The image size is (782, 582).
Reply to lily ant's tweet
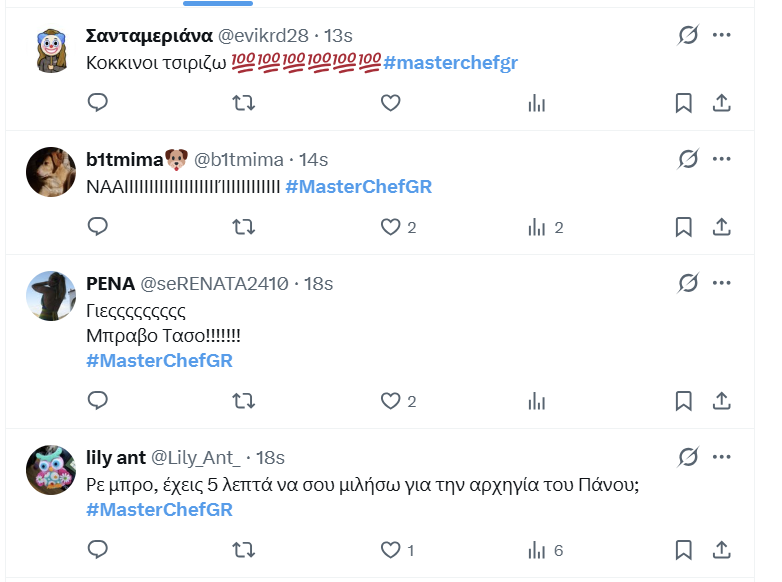click(x=98, y=550)
